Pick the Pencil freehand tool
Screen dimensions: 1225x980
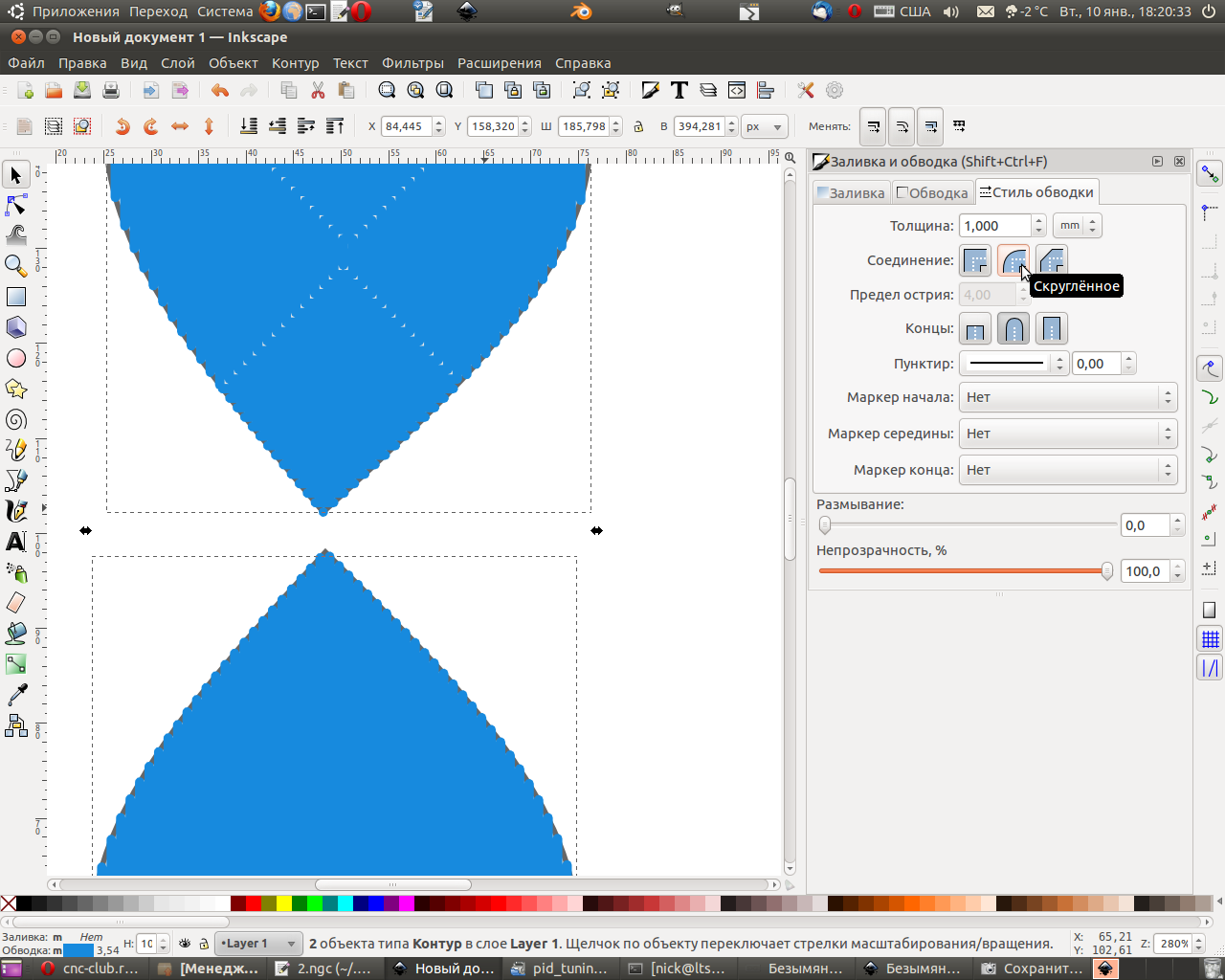(x=16, y=450)
